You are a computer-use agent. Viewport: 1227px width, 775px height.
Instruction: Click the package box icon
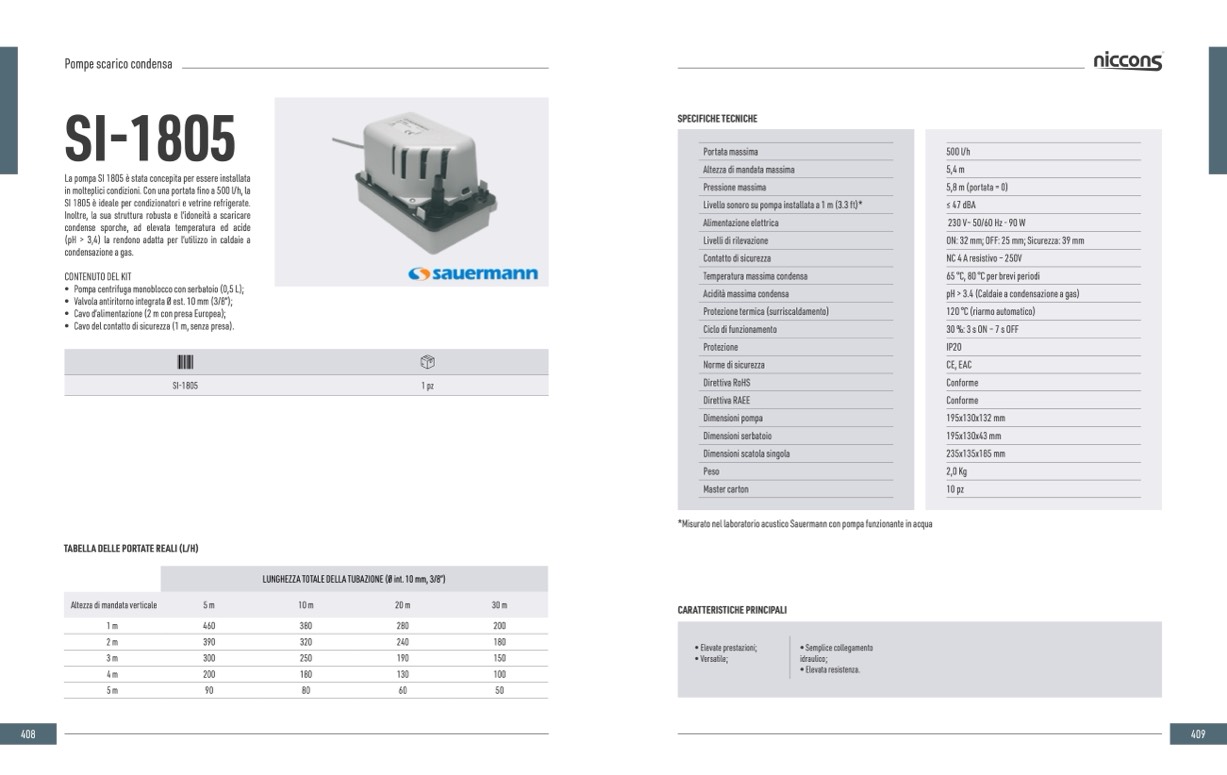[427, 362]
